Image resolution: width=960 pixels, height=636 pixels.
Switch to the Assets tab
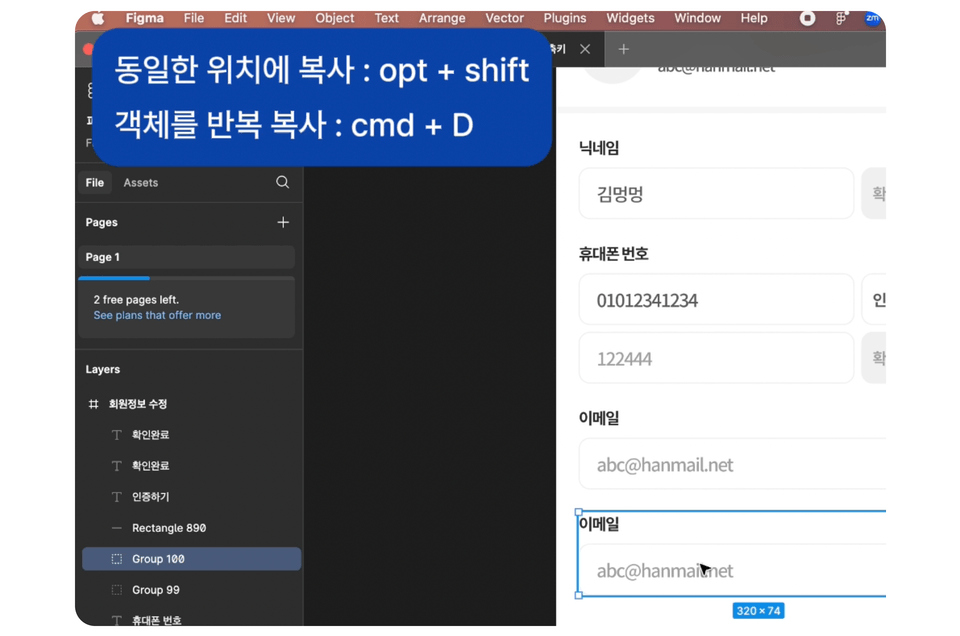[141, 182]
